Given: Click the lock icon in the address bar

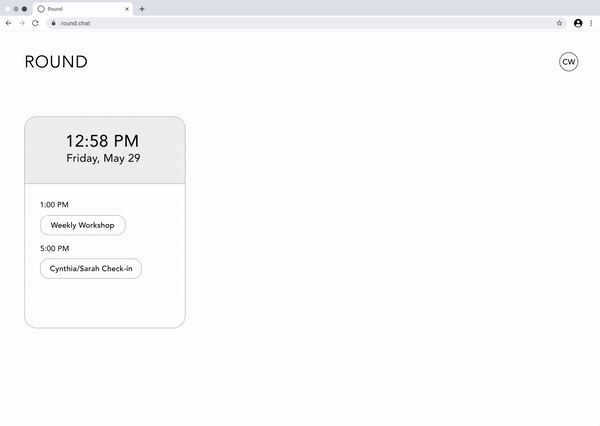Looking at the screenshot, I should point(54,23).
